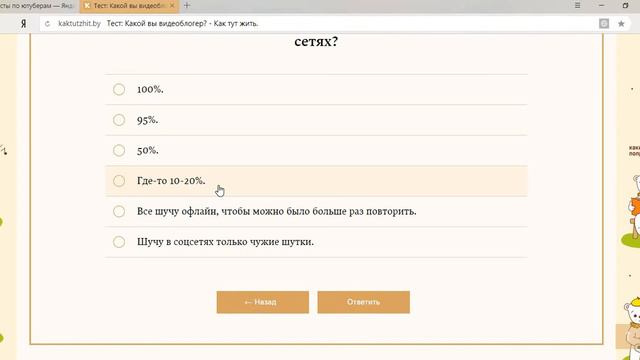The height and width of the screenshot is (360, 640).
Task: Click the page action icon beside the star
Action: pos(604,24)
